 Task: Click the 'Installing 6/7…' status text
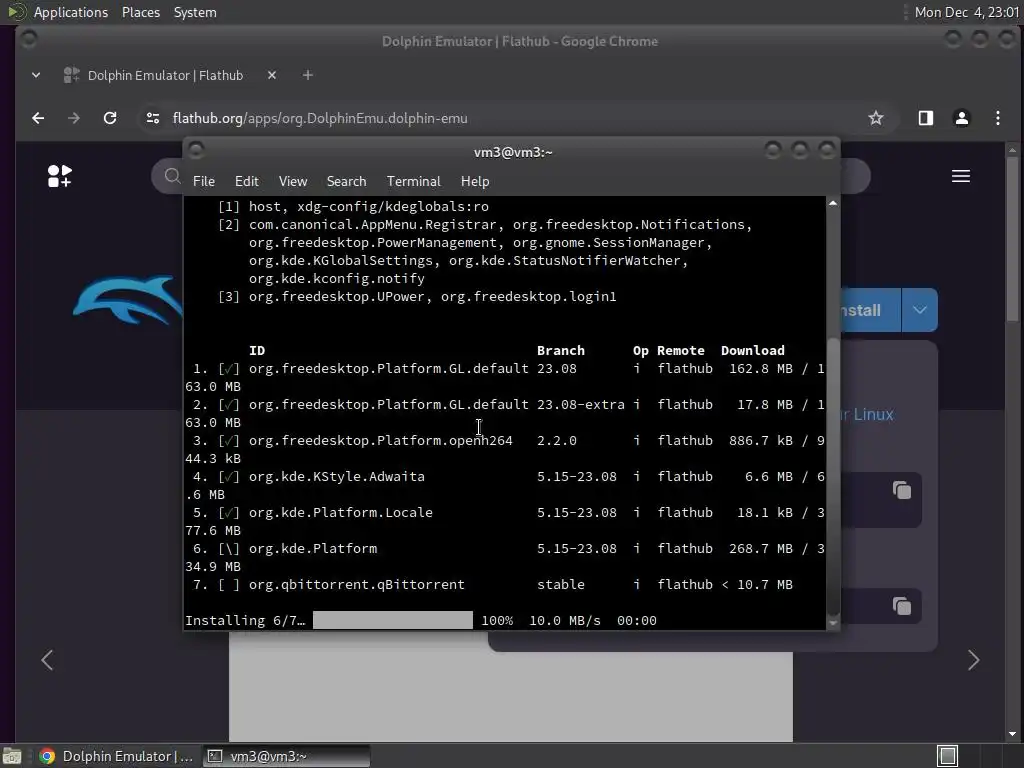(x=245, y=620)
